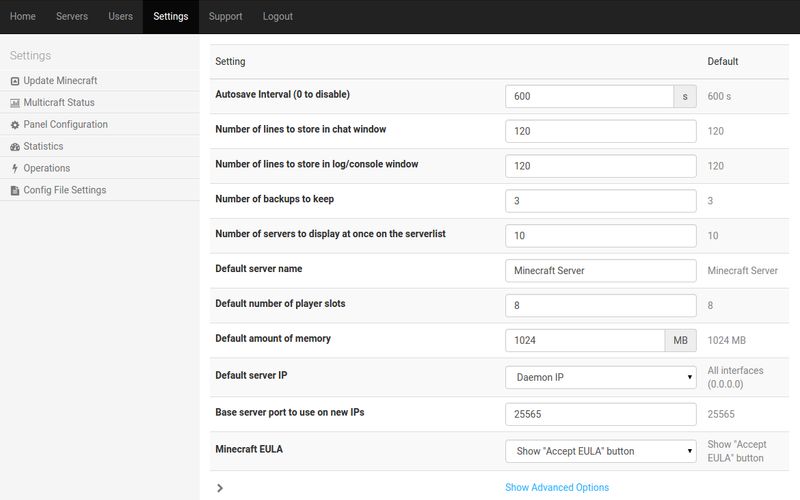Focus the Default server name field
This screenshot has height=500, width=800.
pos(600,271)
